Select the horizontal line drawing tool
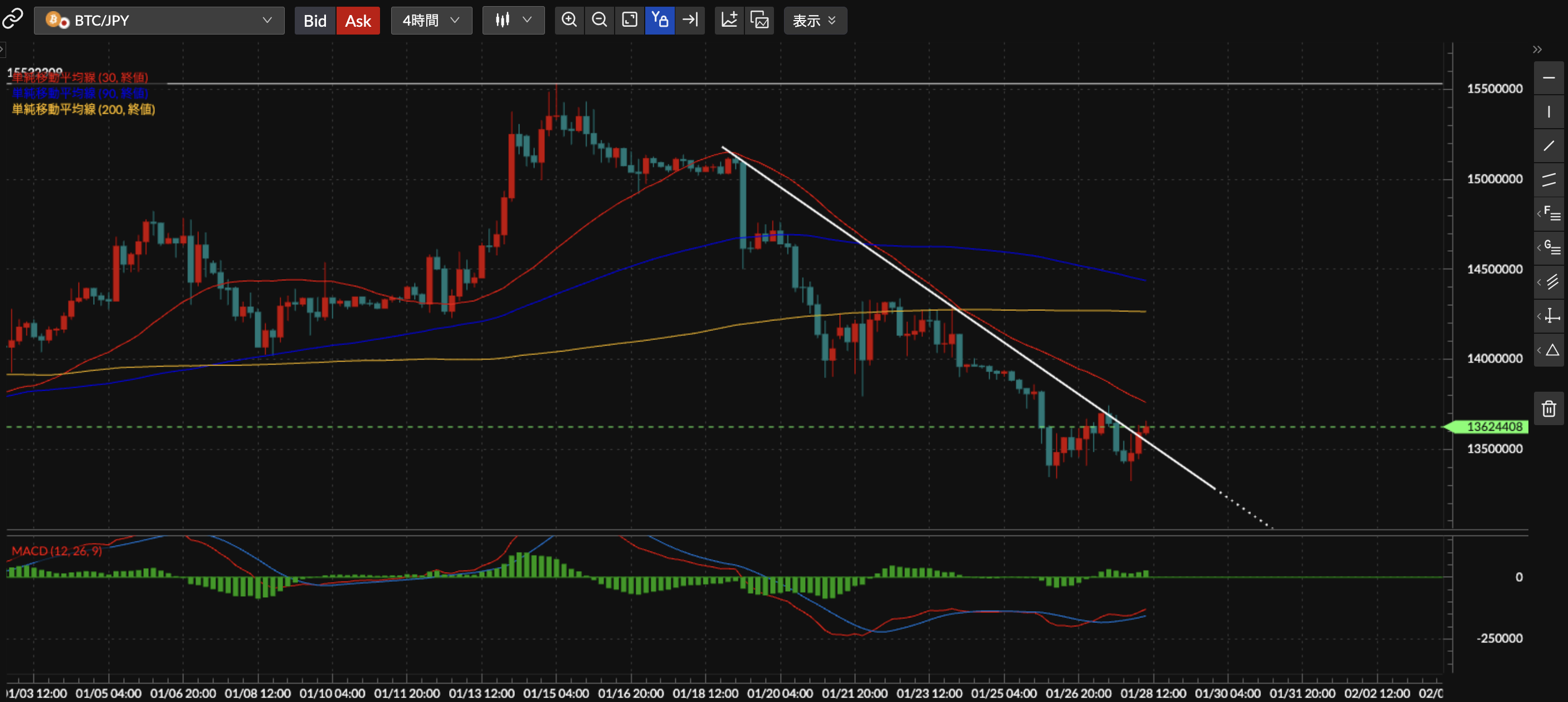1568x702 pixels. point(1548,78)
